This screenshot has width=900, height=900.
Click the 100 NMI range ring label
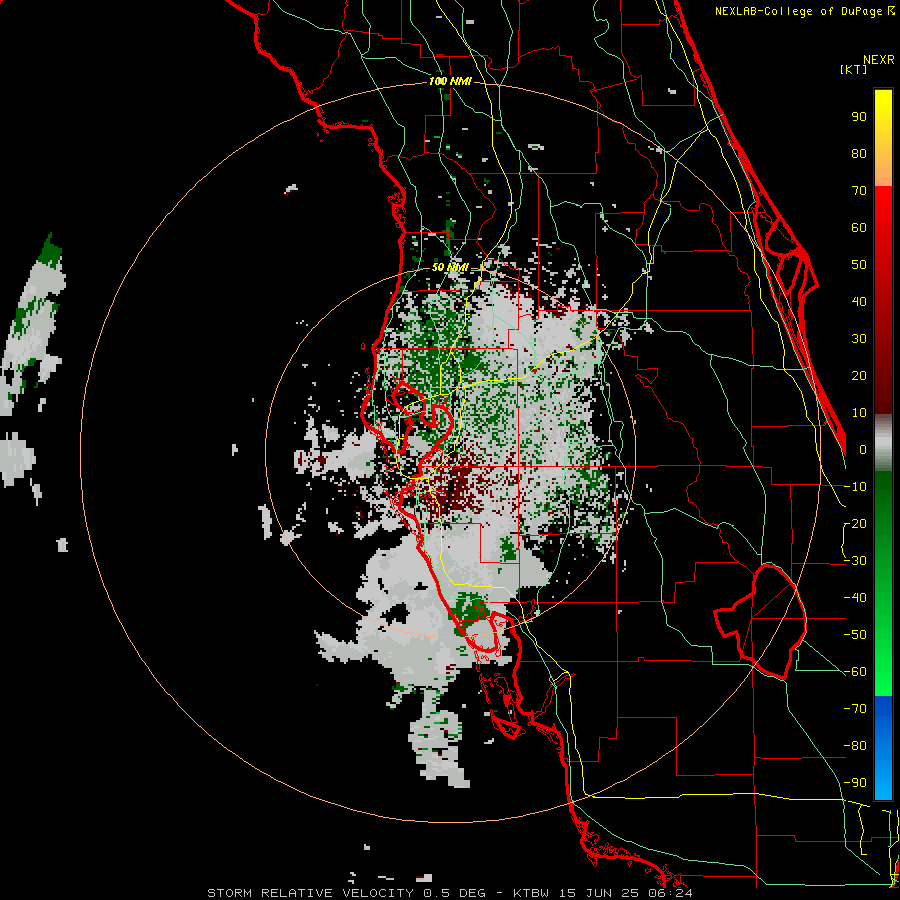[x=450, y=81]
